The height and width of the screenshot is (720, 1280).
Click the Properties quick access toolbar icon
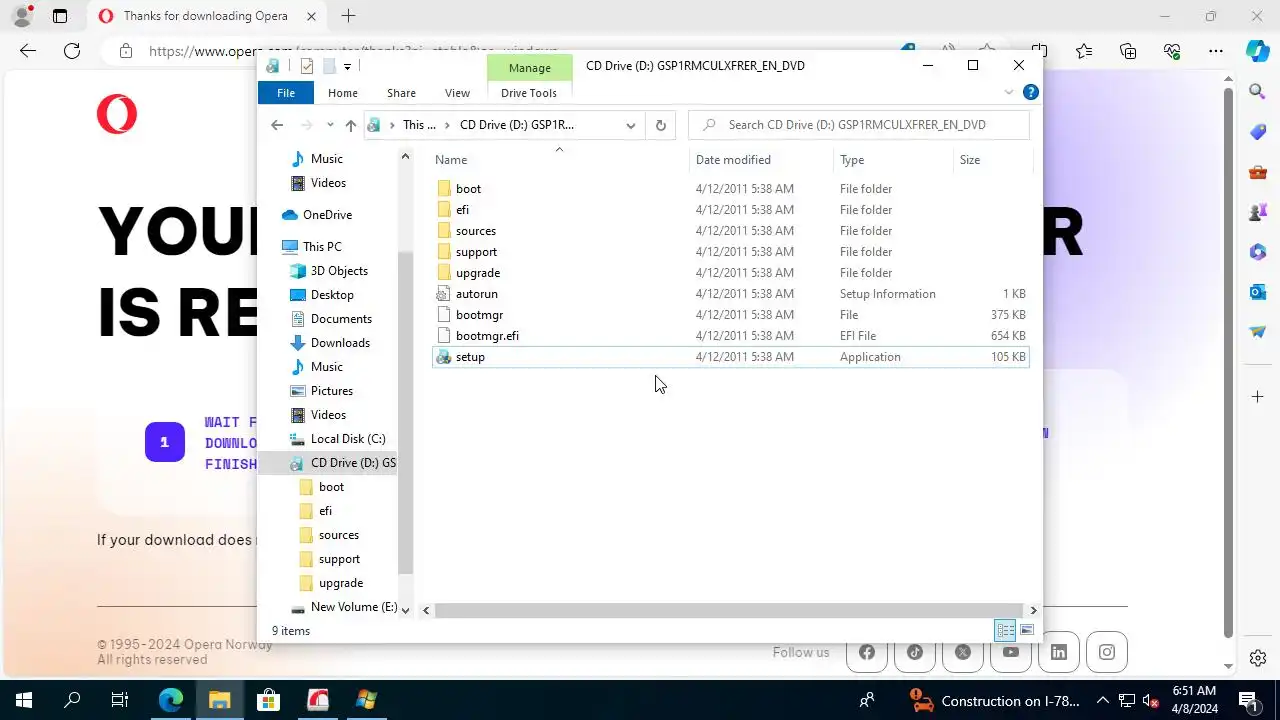pos(307,66)
